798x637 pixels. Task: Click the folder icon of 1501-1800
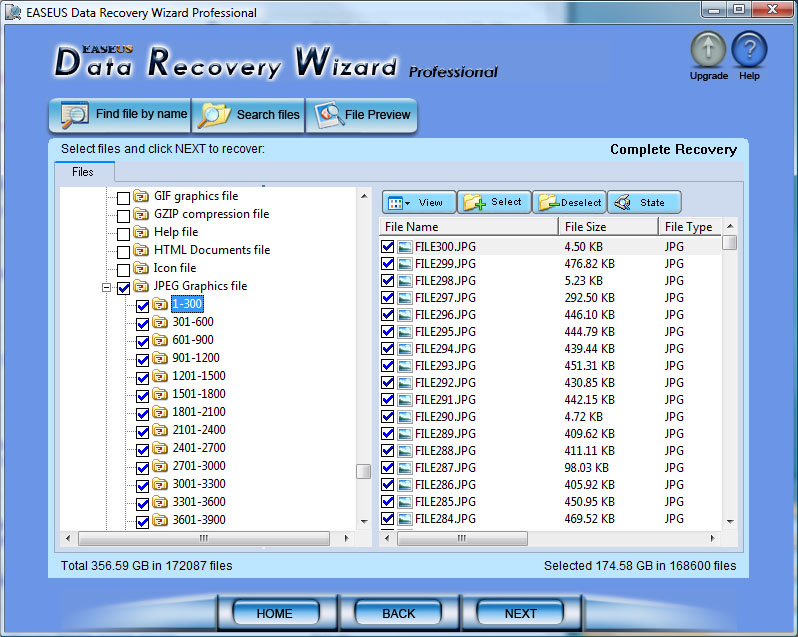click(x=160, y=394)
